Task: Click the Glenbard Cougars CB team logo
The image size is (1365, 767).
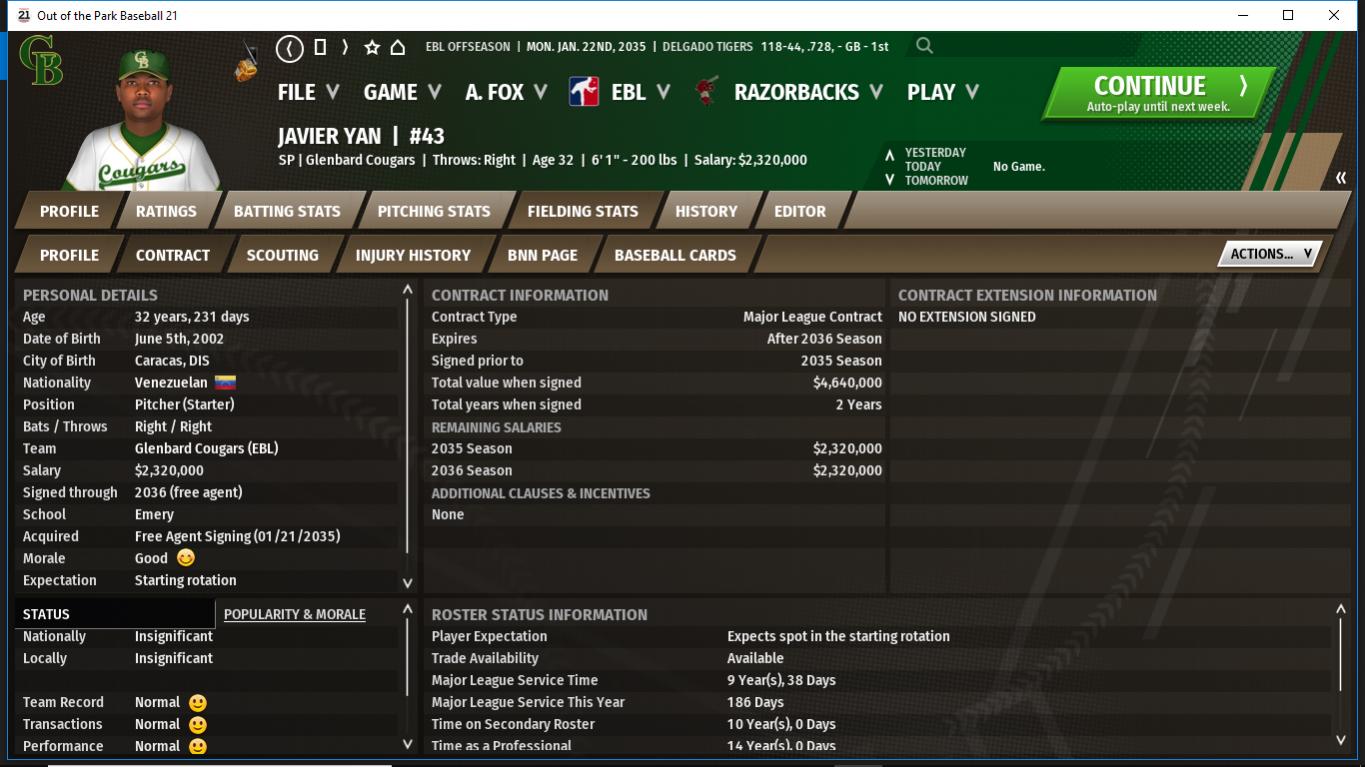Action: pyautogui.click(x=41, y=60)
